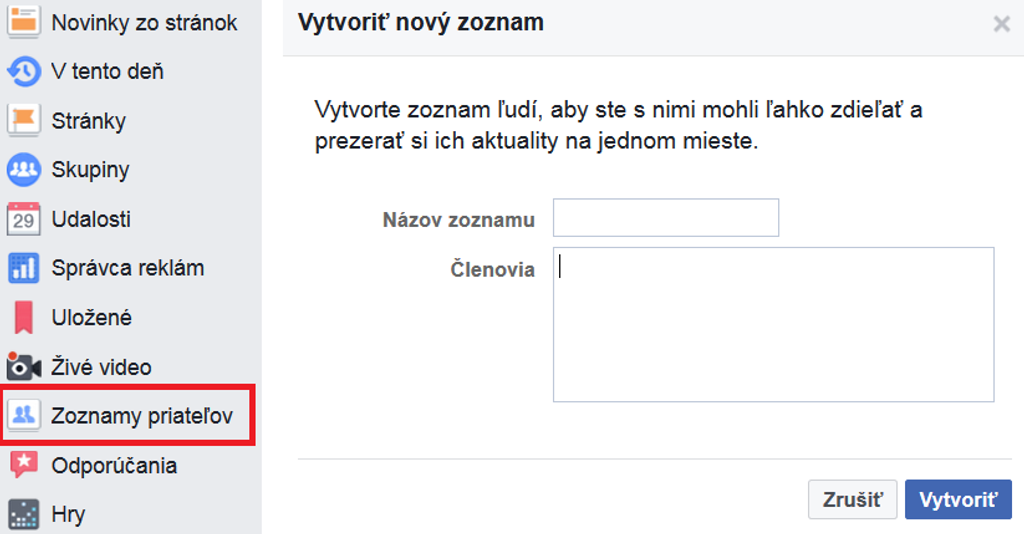
Task: Go to Udalosti in the sidebar
Action: point(91,219)
